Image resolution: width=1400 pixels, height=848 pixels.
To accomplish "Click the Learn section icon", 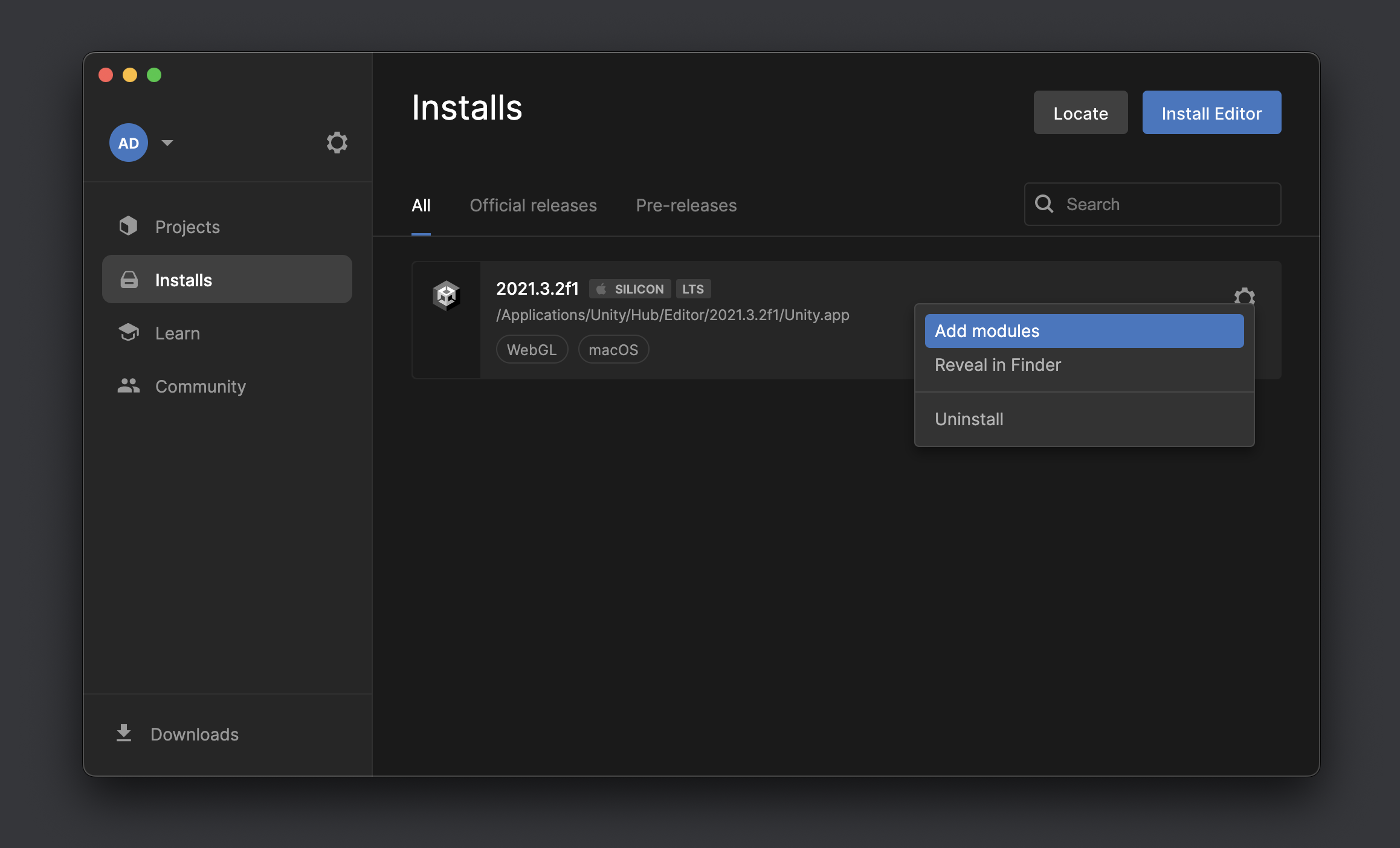I will click(x=129, y=332).
